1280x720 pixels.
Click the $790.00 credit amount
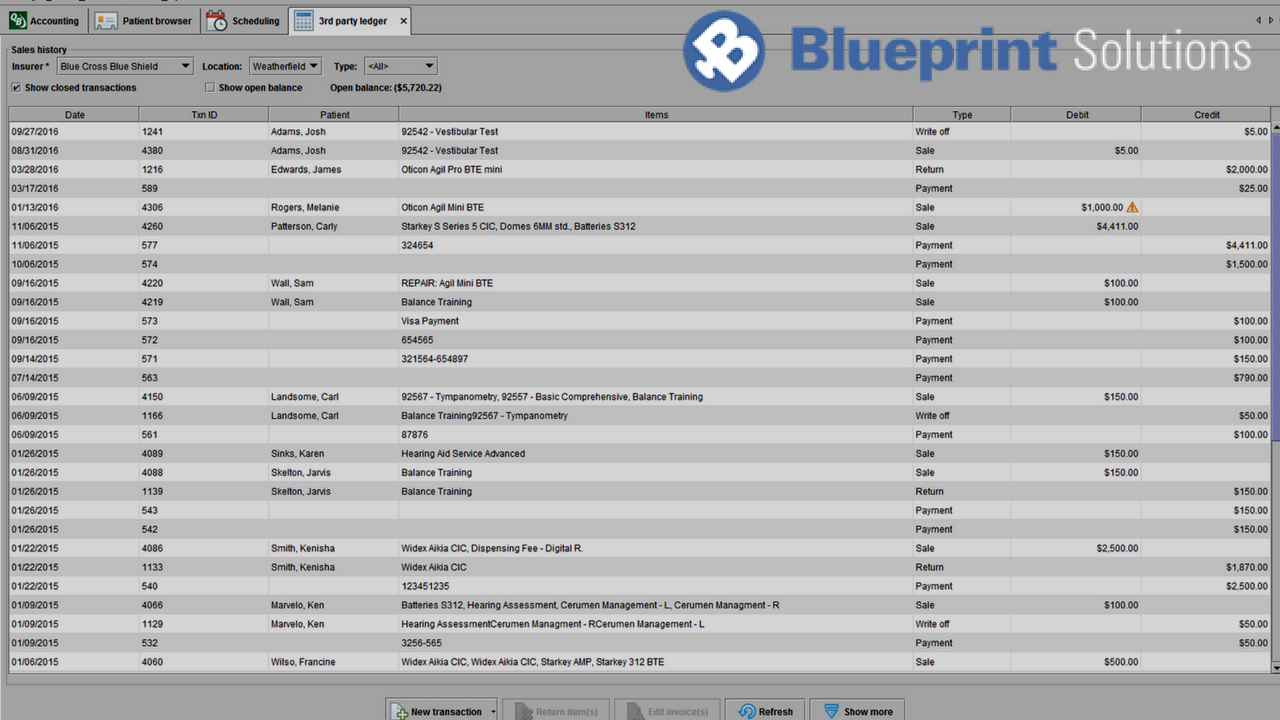[x=1250, y=378]
